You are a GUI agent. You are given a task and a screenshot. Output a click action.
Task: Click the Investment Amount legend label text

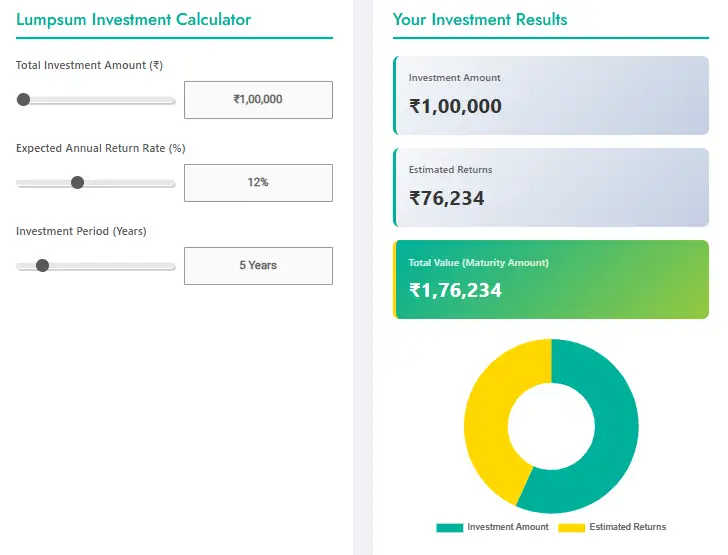[508, 527]
